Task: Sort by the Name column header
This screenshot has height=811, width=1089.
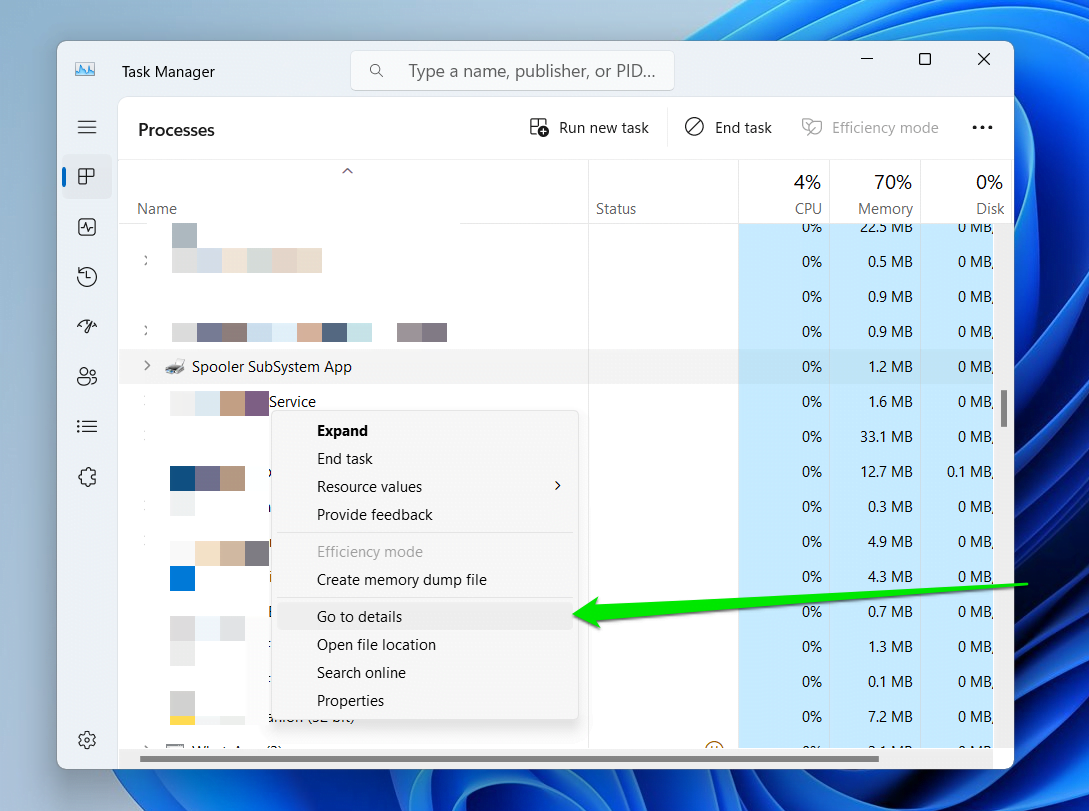Action: pos(157,208)
